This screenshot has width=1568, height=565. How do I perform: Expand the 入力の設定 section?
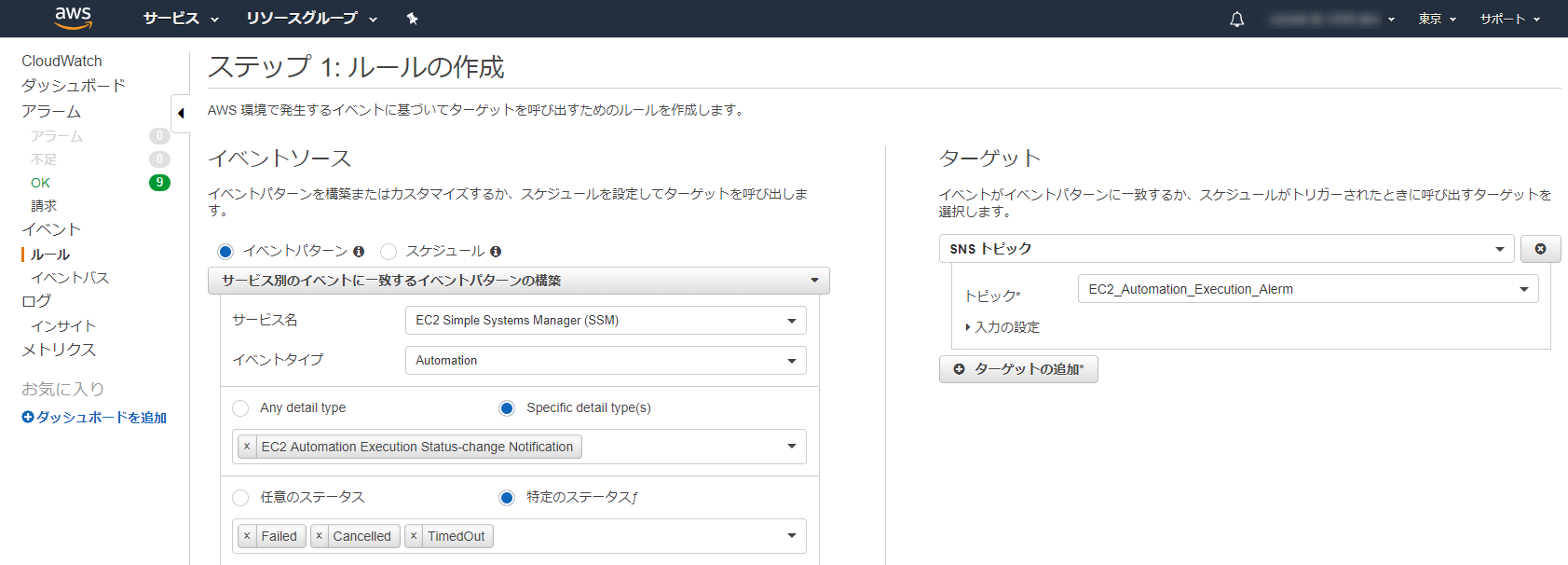[x=1002, y=327]
